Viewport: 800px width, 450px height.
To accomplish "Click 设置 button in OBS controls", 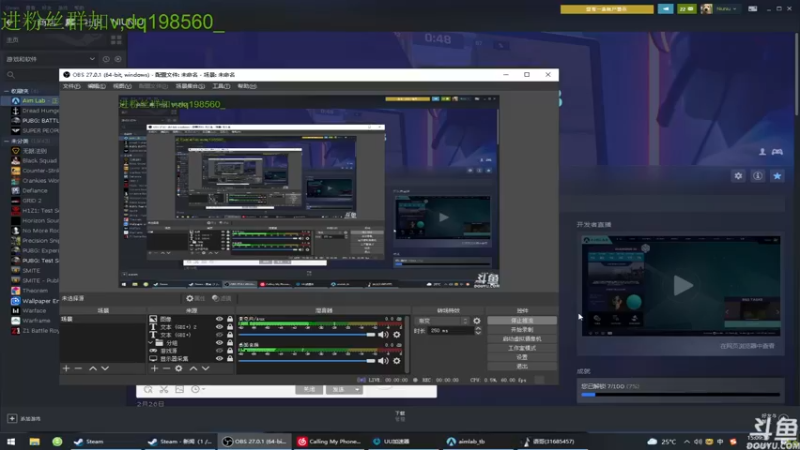I will [x=522, y=357].
